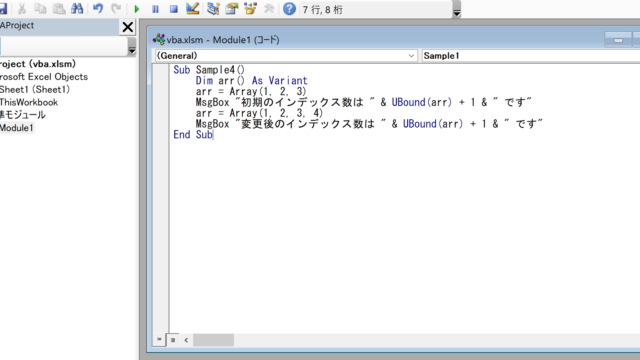Toggle Design Mode icon in toolbar
Image resolution: width=640 pixels, height=360 pixels.
[x=193, y=8]
